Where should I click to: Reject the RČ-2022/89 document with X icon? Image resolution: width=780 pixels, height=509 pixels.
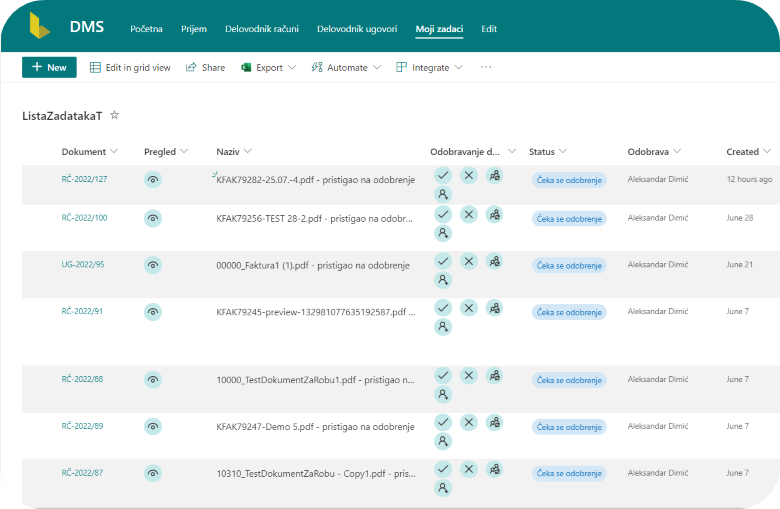click(469, 422)
